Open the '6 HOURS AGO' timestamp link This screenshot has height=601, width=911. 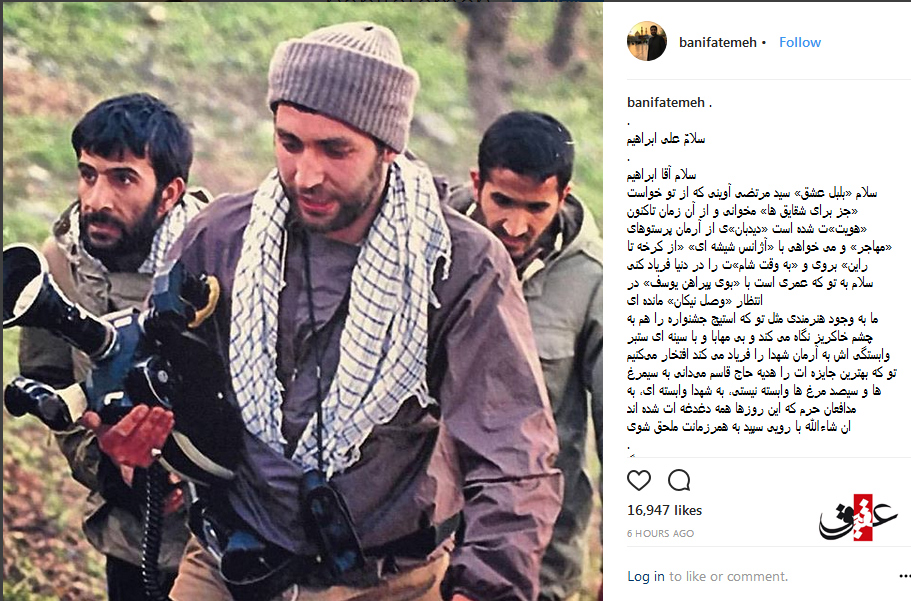pos(661,534)
